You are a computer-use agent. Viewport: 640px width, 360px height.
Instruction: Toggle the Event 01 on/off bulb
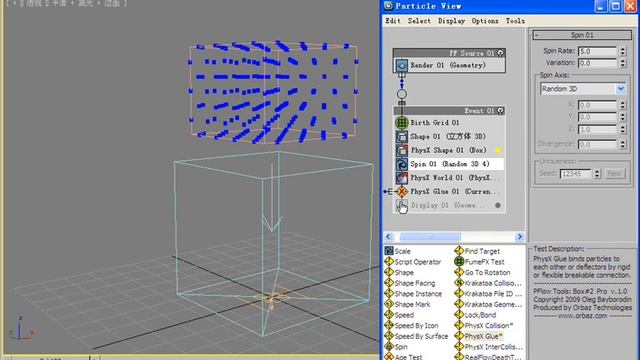[500, 111]
